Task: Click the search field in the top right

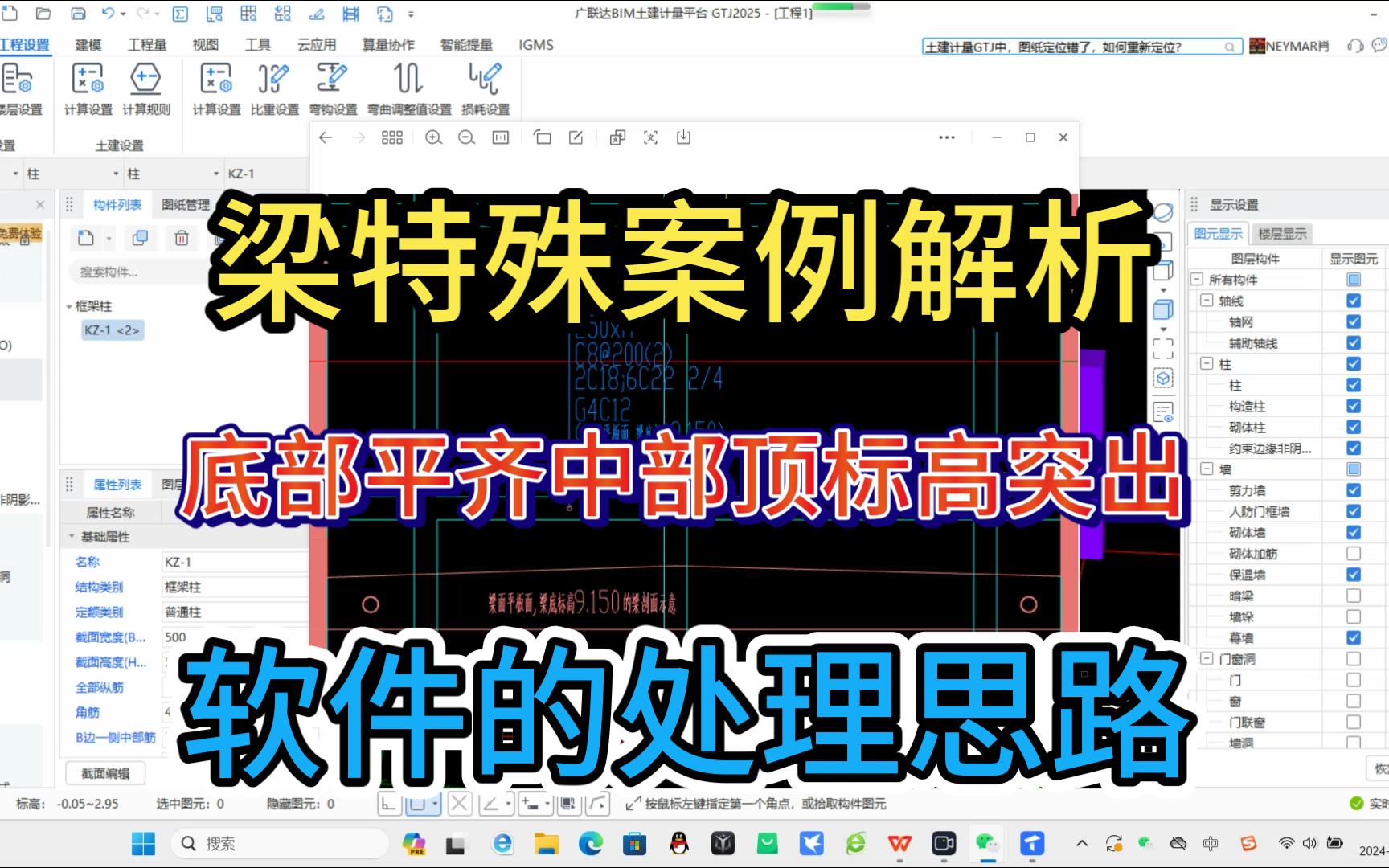Action: [x=1077, y=46]
